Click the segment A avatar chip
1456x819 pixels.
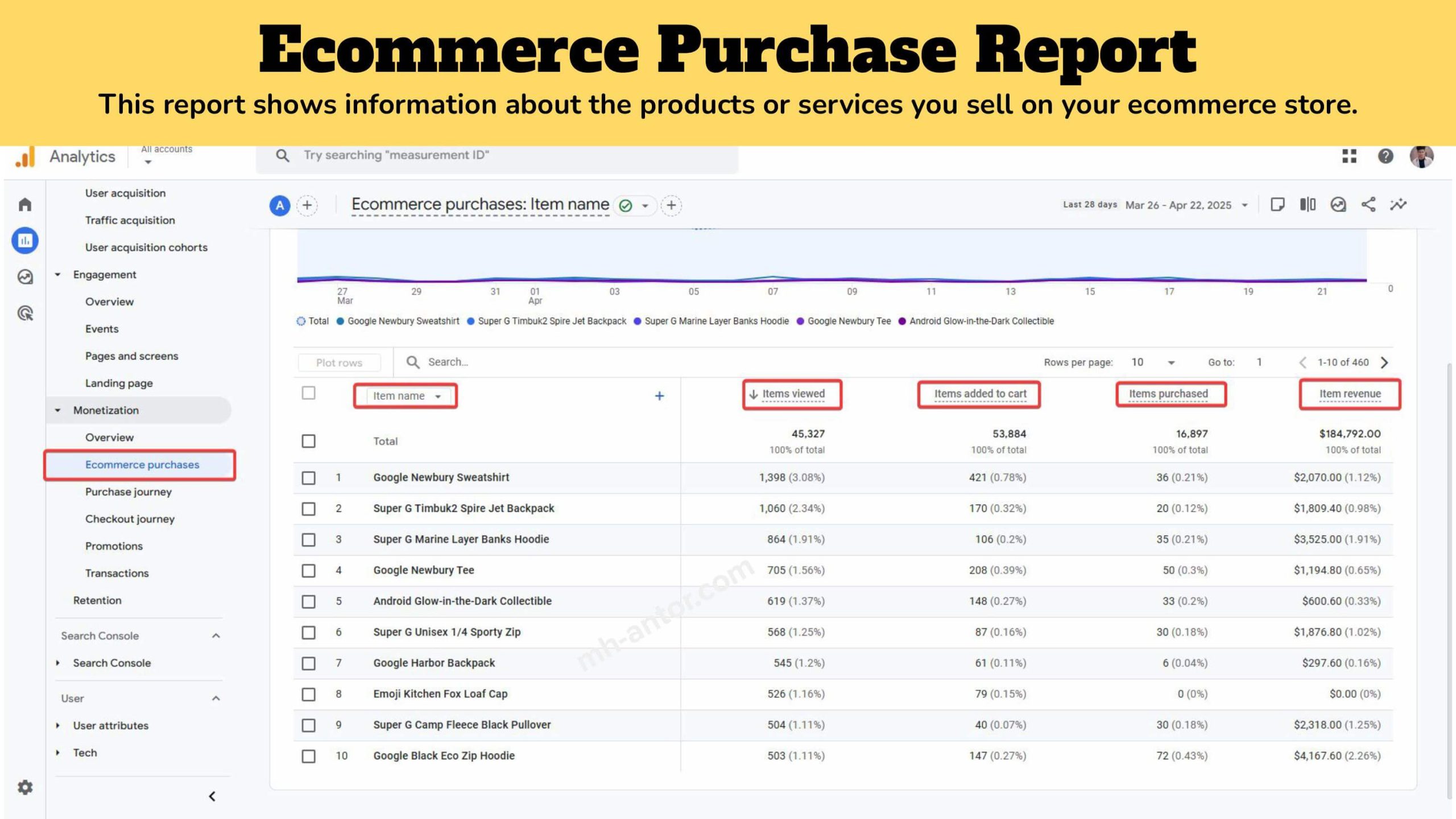pos(280,205)
